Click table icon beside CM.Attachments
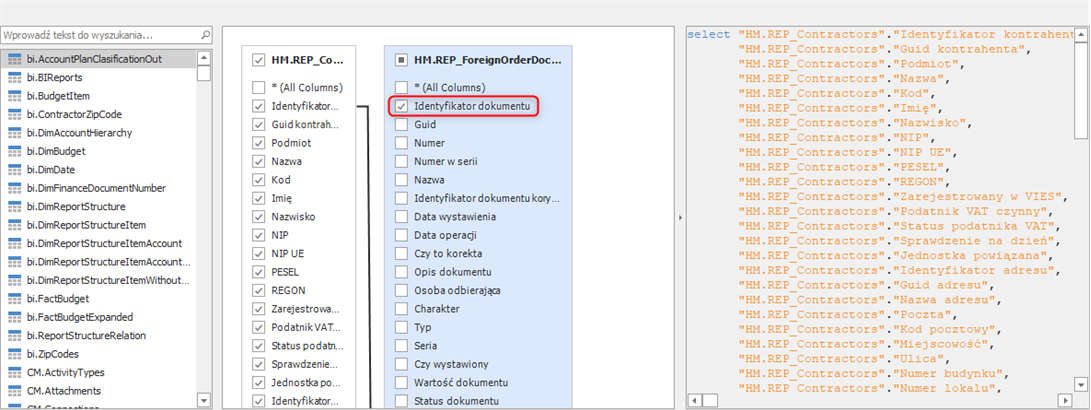 click(x=15, y=391)
